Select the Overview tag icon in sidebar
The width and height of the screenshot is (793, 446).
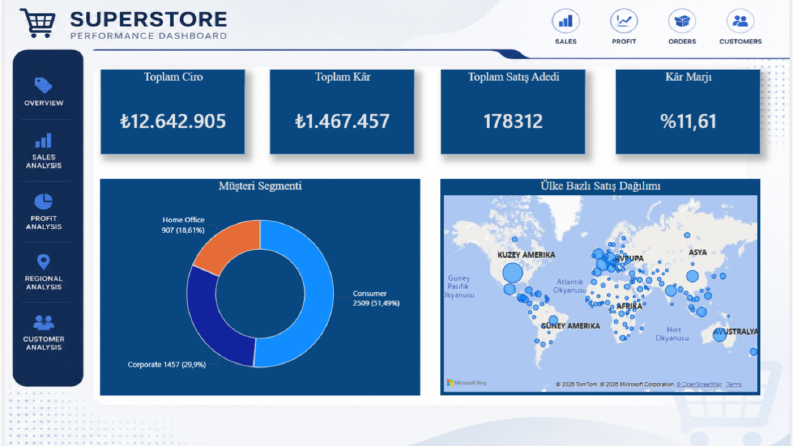[x=43, y=85]
